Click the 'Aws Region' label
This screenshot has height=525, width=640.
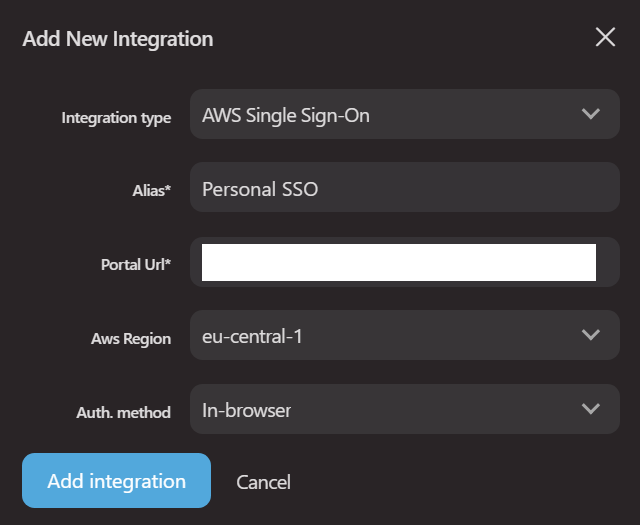tap(131, 339)
